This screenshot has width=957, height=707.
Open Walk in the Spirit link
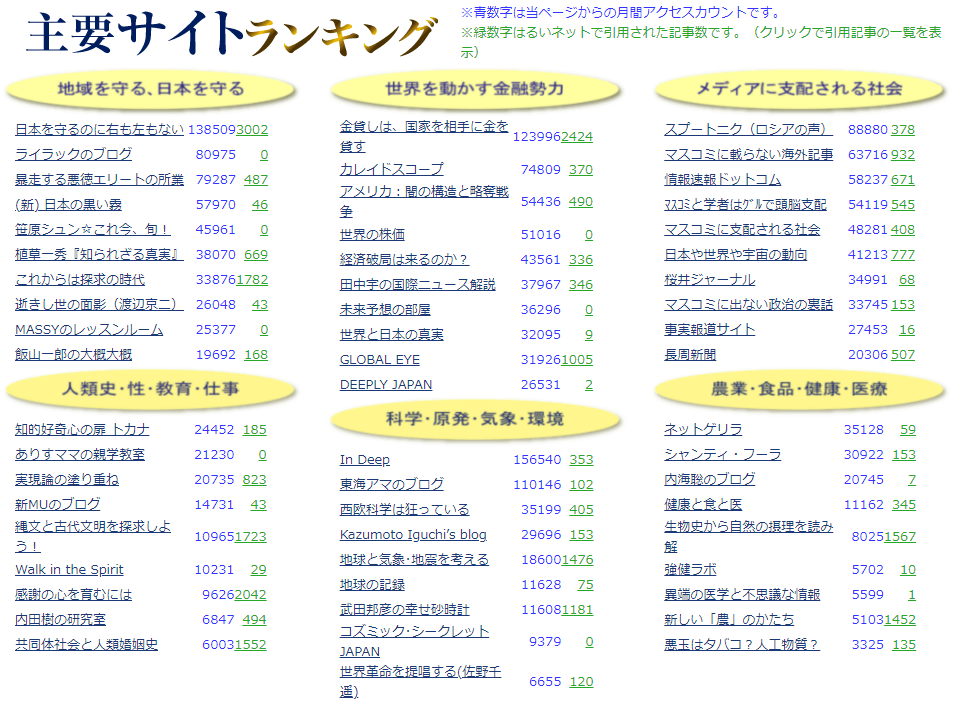coord(69,570)
